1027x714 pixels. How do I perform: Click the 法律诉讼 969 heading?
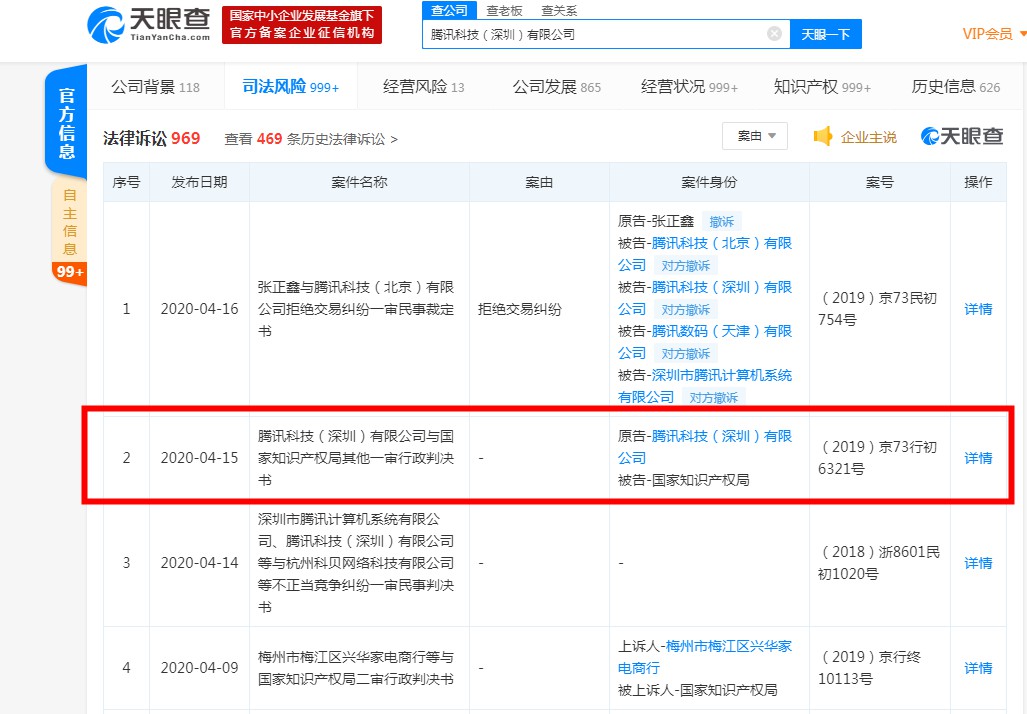151,138
